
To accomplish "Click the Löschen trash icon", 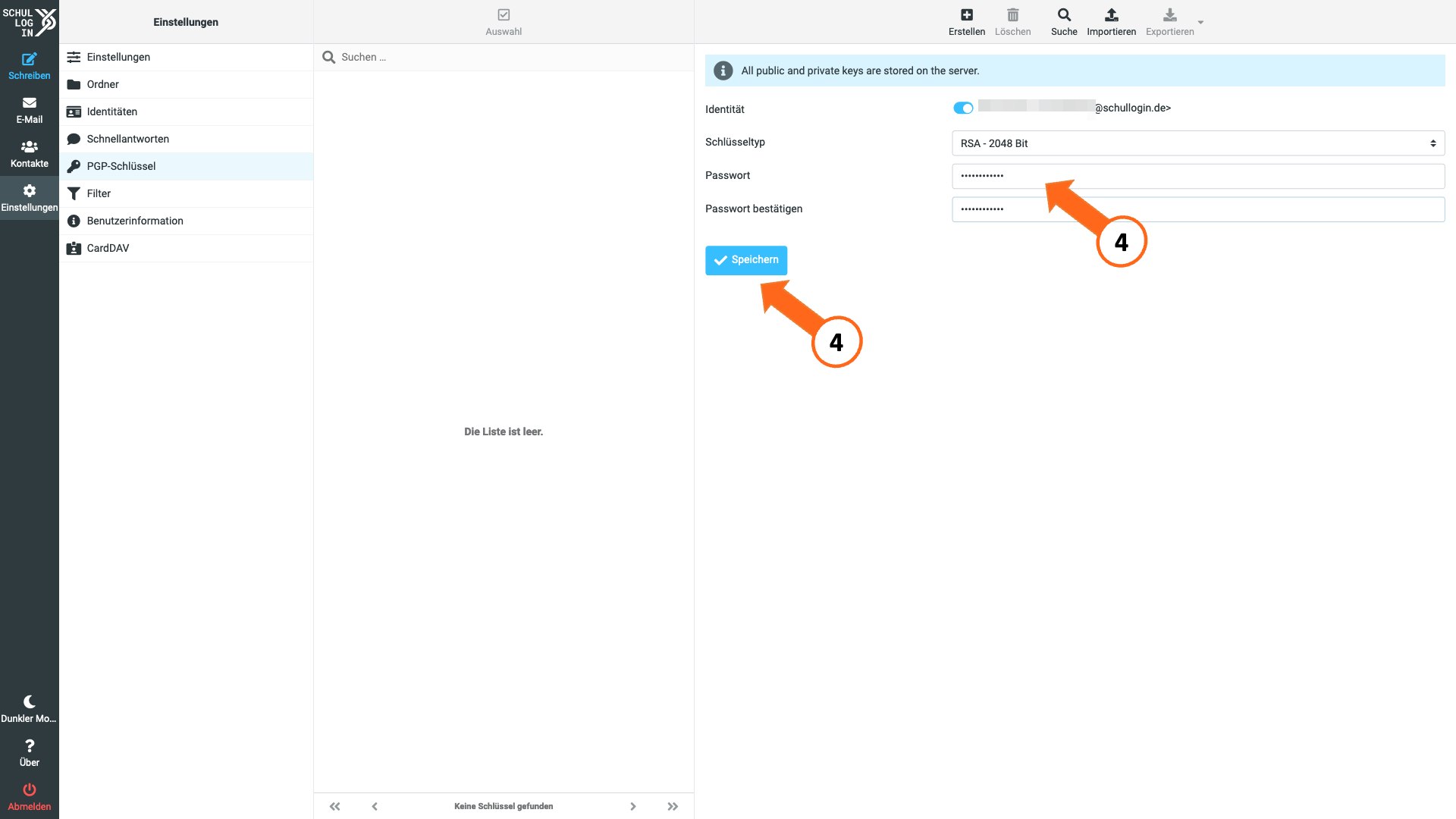I will [1013, 14].
